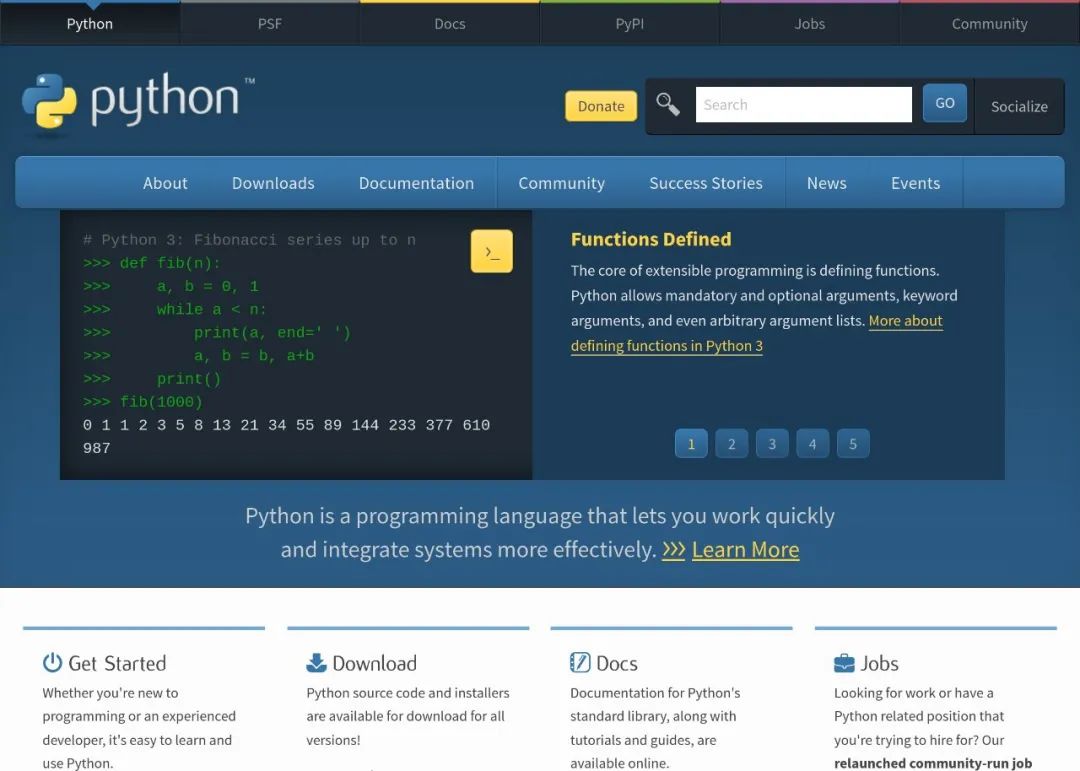Open the Docs top tab

click(450, 23)
